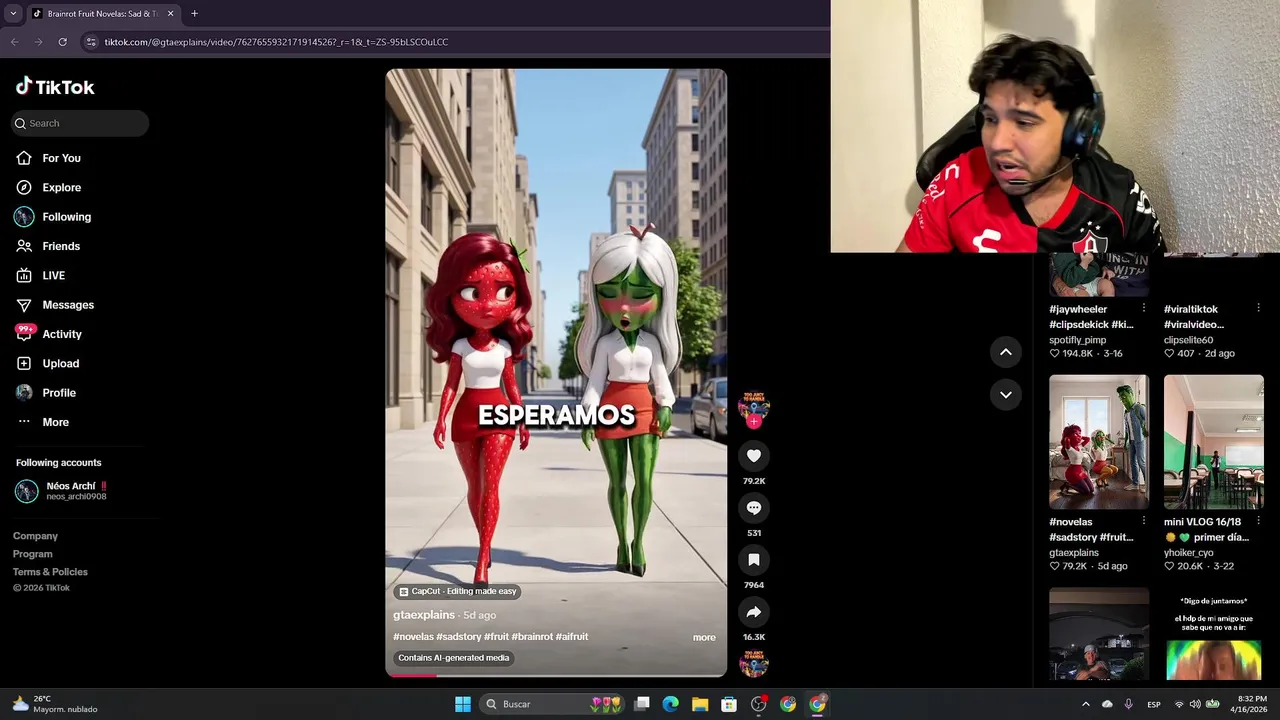
Task: Open Task View on taskbar
Action: click(x=642, y=704)
